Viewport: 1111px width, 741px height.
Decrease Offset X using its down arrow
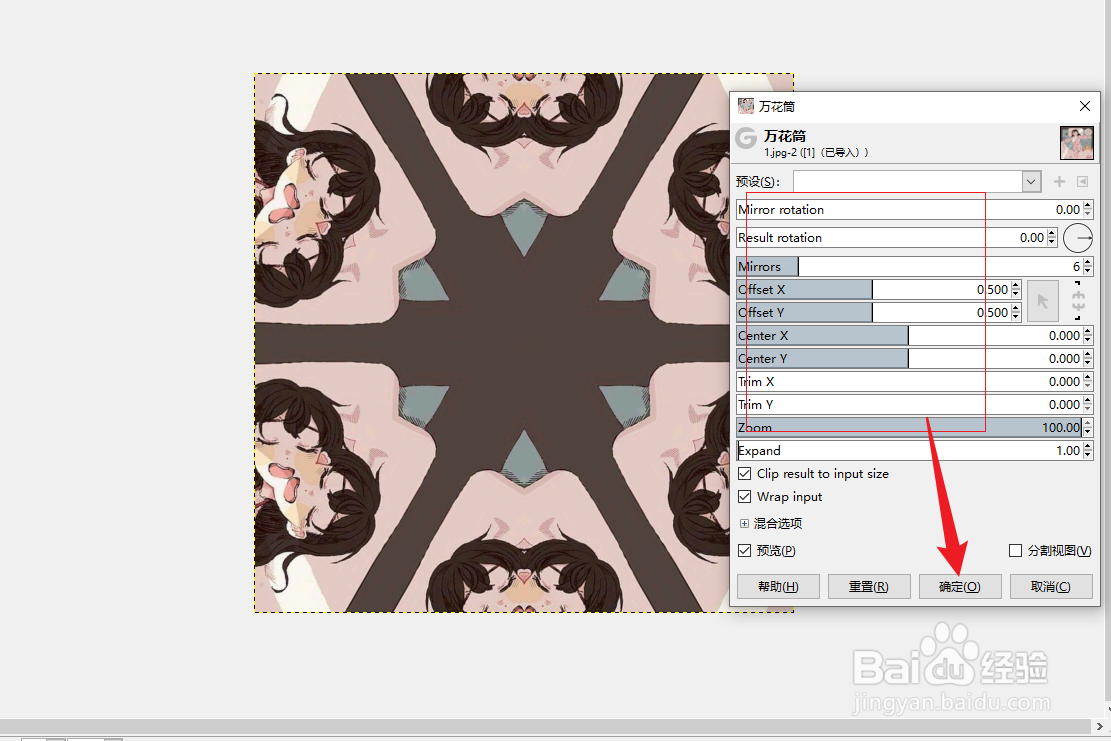pos(1016,294)
